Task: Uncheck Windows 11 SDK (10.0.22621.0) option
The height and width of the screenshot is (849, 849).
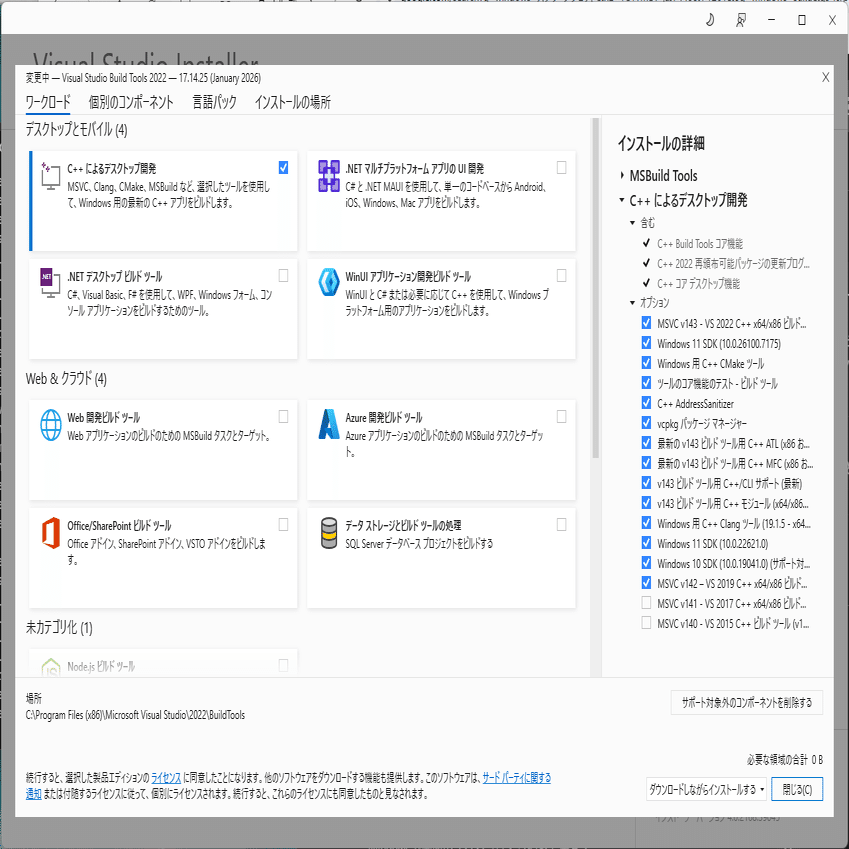Action: tap(646, 543)
